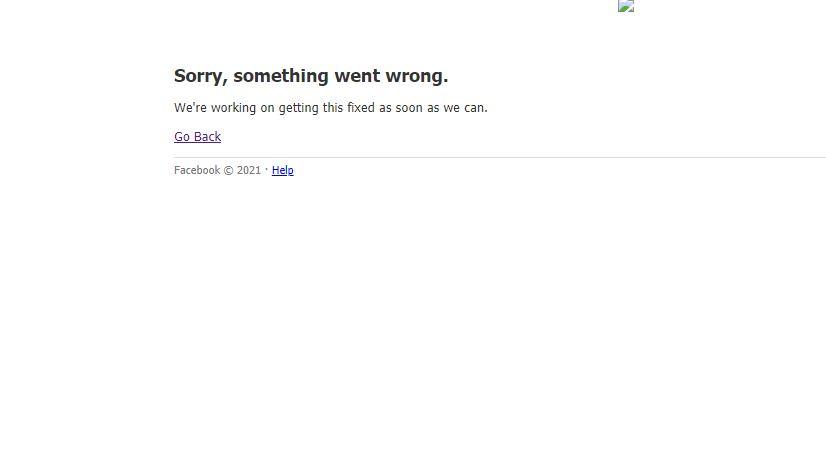
Task: Click the 'Facebook © 2021' footer text
Action: tap(218, 170)
